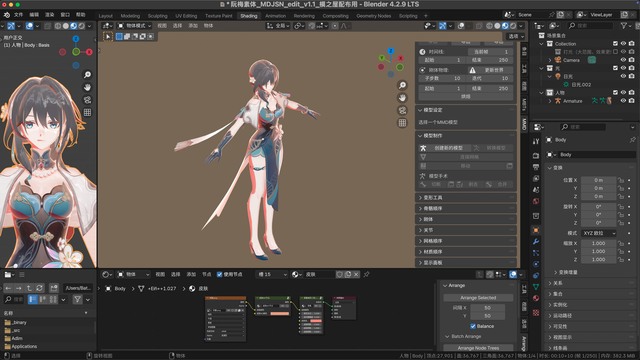Toggle render camera icon for Armature

click(631, 100)
